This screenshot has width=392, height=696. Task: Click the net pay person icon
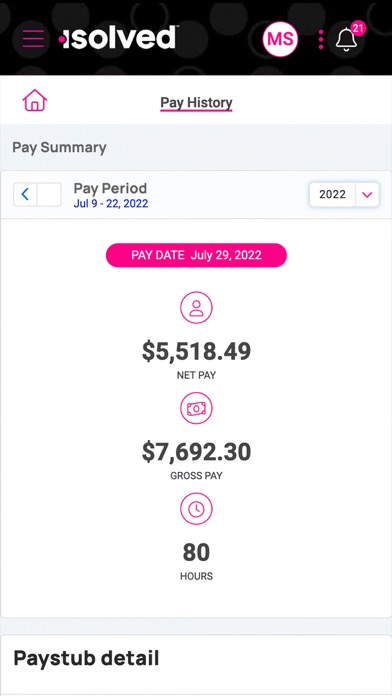click(x=196, y=307)
